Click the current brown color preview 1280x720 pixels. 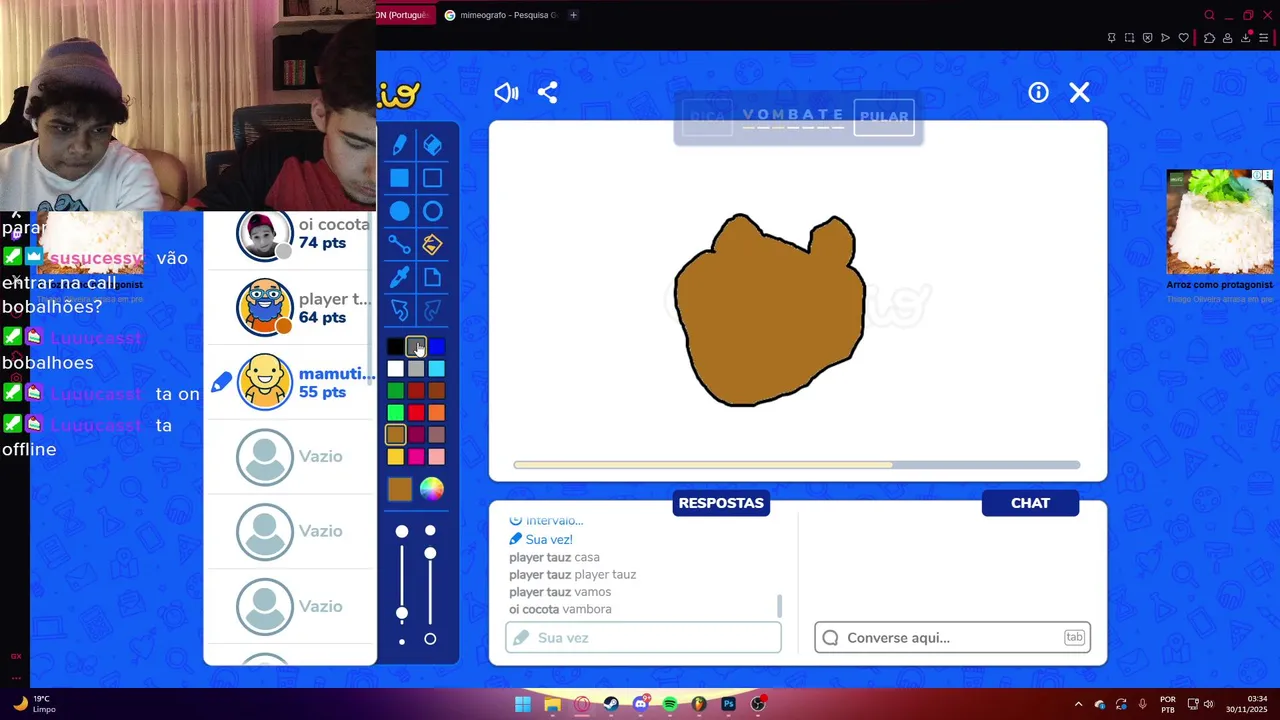pos(399,489)
